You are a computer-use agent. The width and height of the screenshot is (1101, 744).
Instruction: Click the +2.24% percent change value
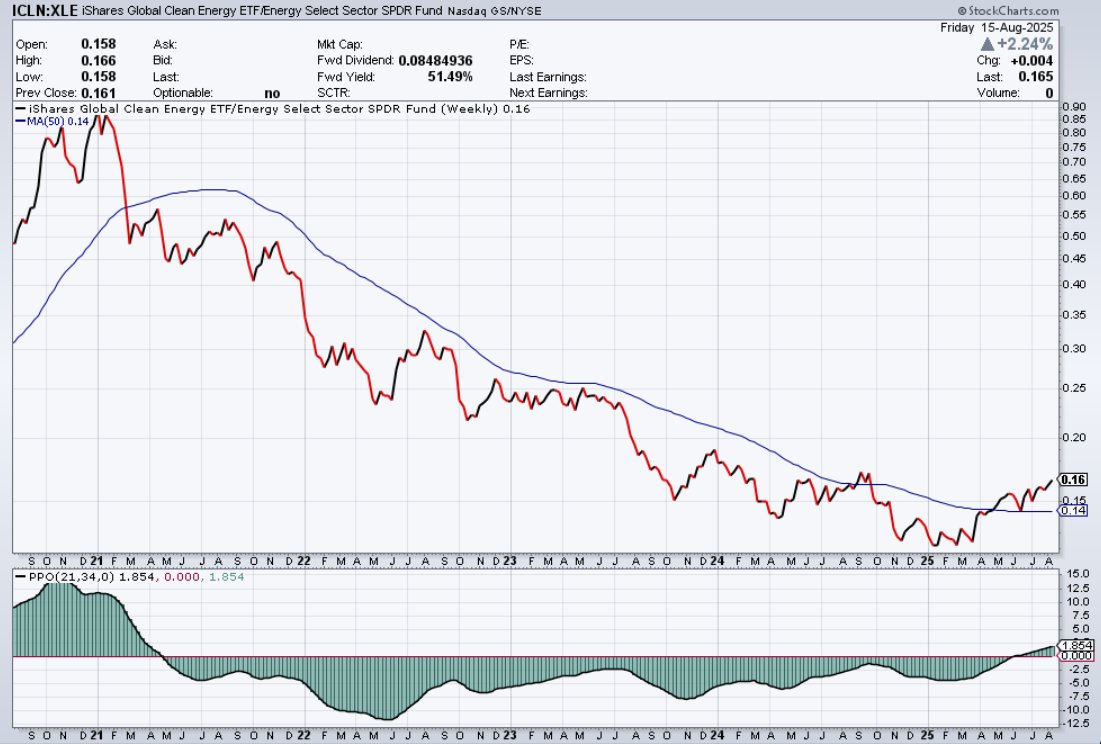tap(1025, 44)
